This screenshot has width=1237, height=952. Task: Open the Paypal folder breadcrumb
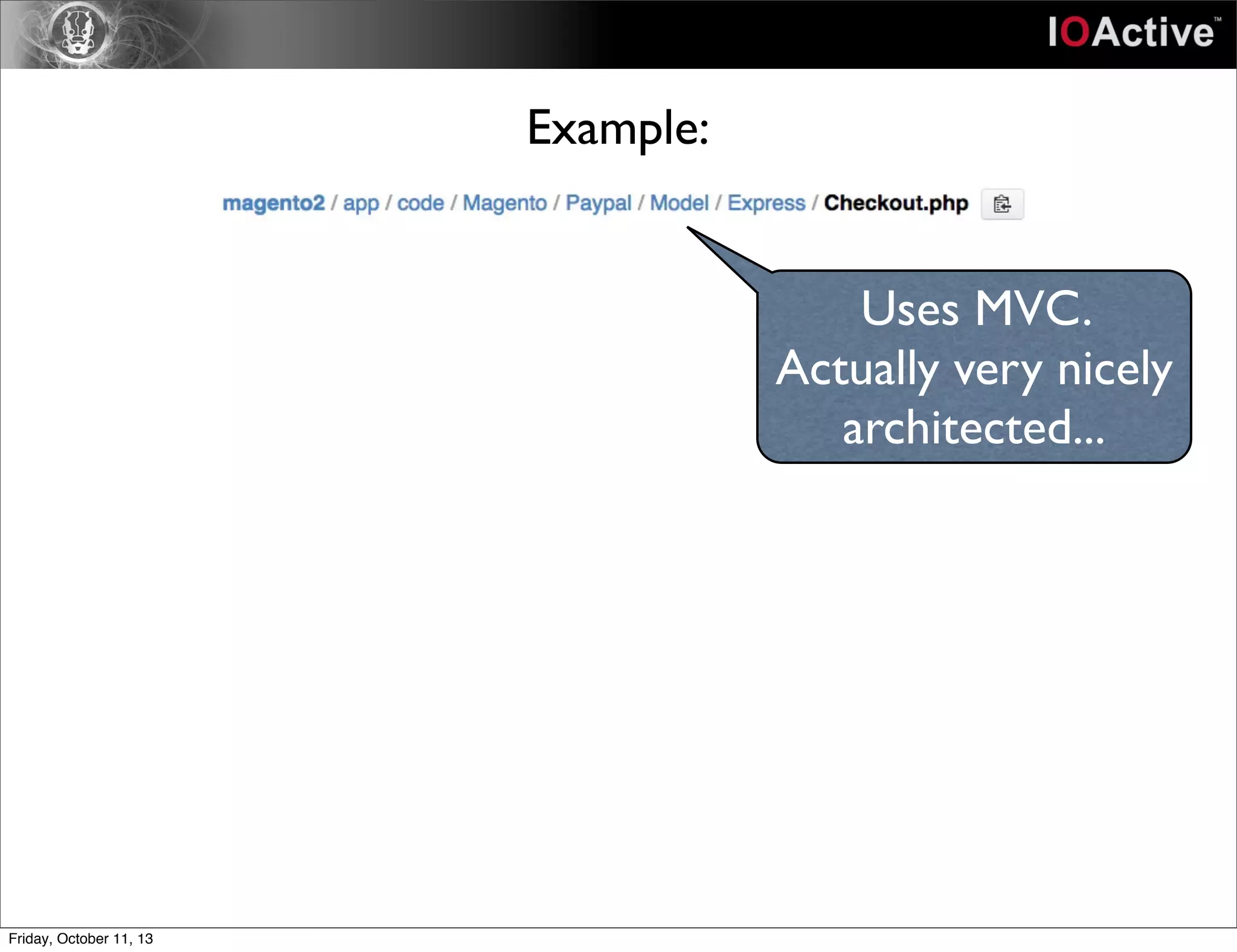598,204
